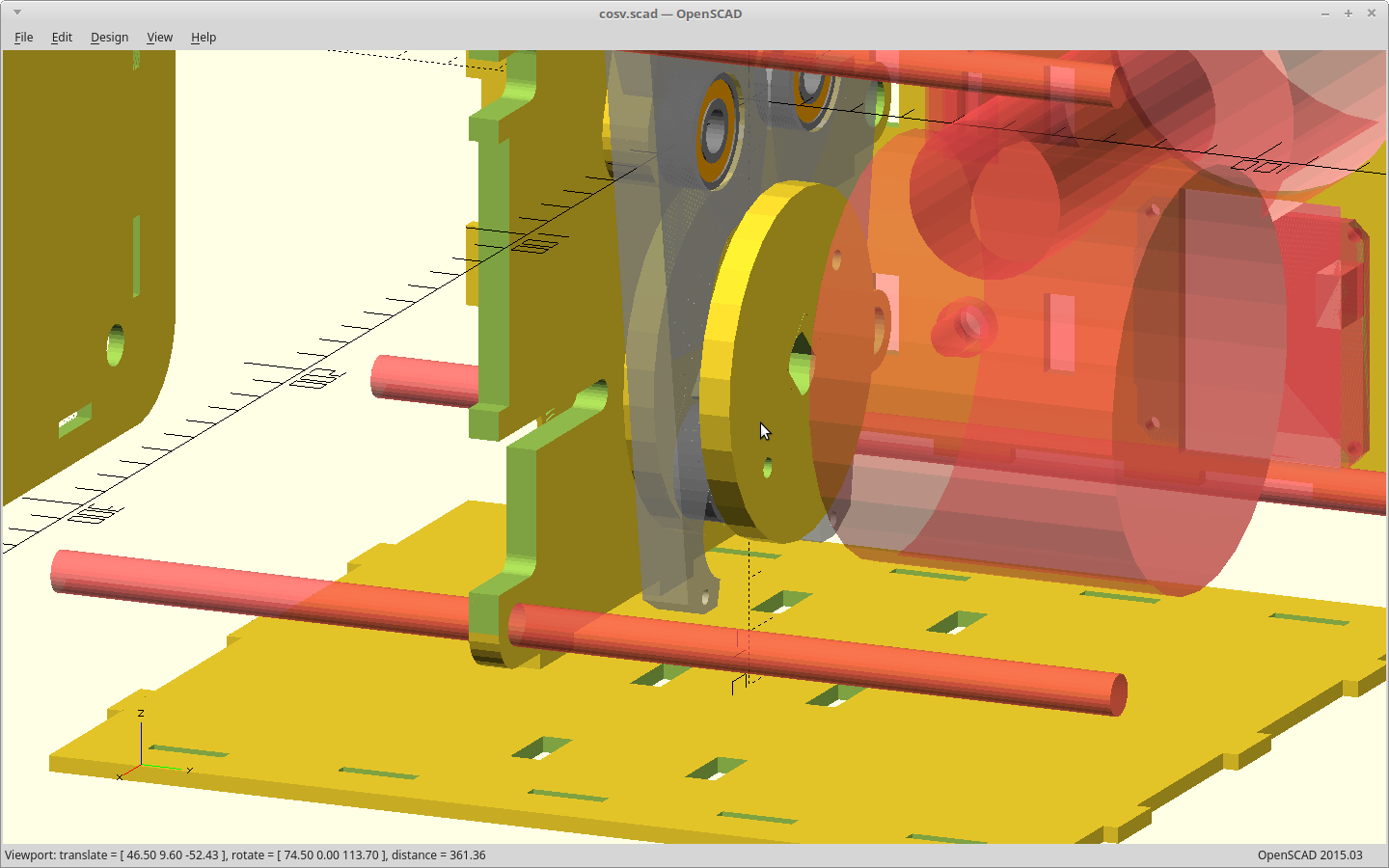The width and height of the screenshot is (1389, 868).
Task: Open window menu arrow in title bar
Action: coord(17,13)
